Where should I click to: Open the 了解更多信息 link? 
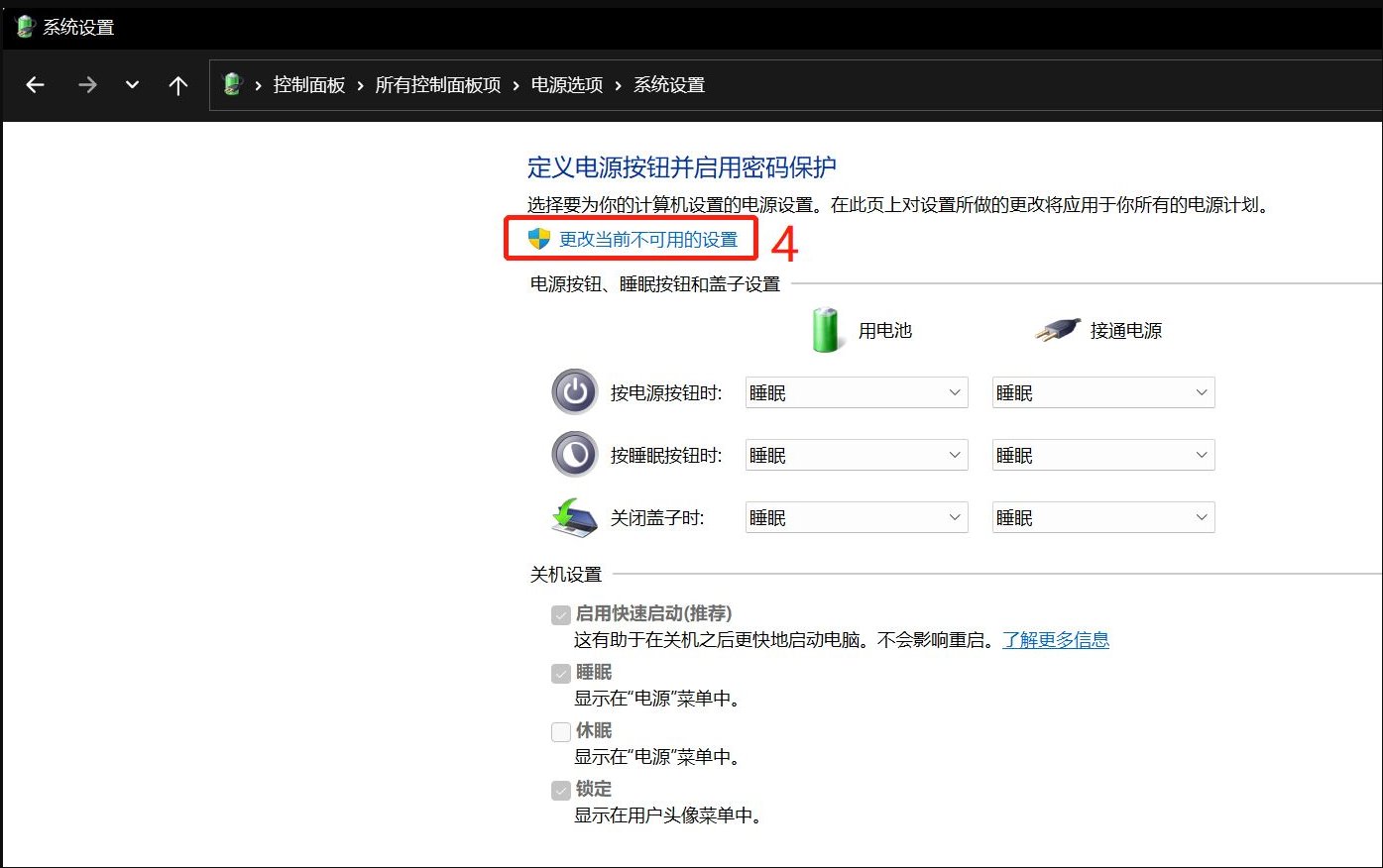point(1056,639)
